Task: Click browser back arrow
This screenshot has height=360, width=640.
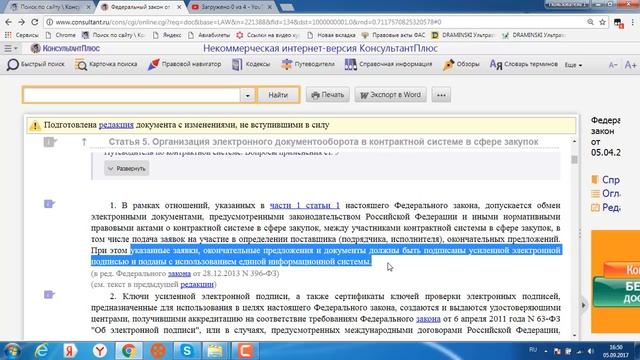Action: tap(9, 22)
